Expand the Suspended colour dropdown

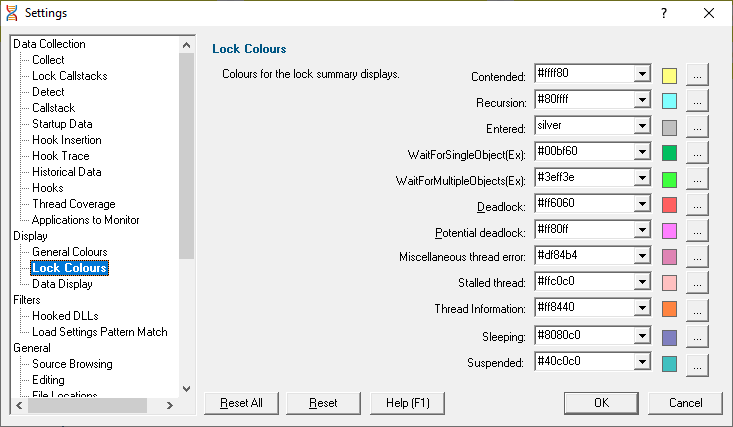tap(642, 361)
